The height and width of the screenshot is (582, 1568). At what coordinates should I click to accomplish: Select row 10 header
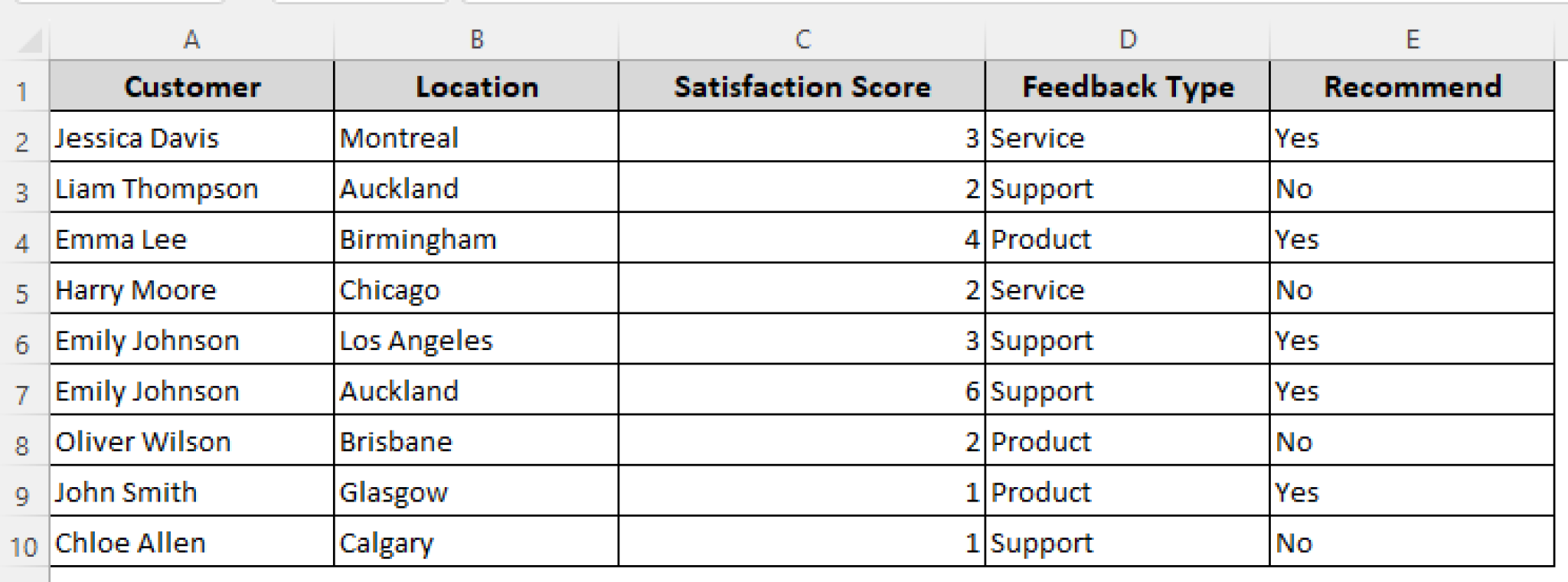[x=23, y=542]
